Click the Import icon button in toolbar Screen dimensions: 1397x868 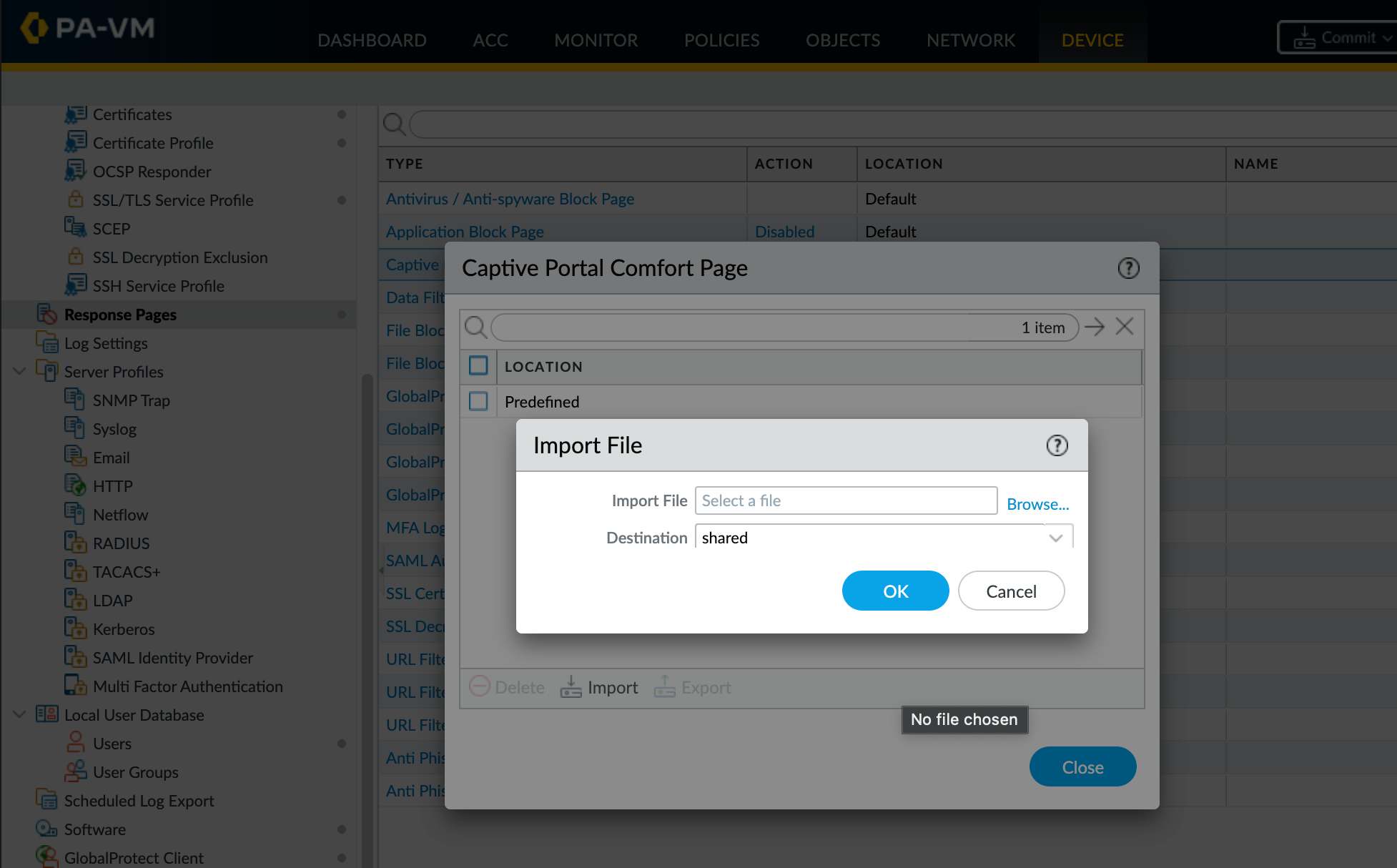click(571, 687)
